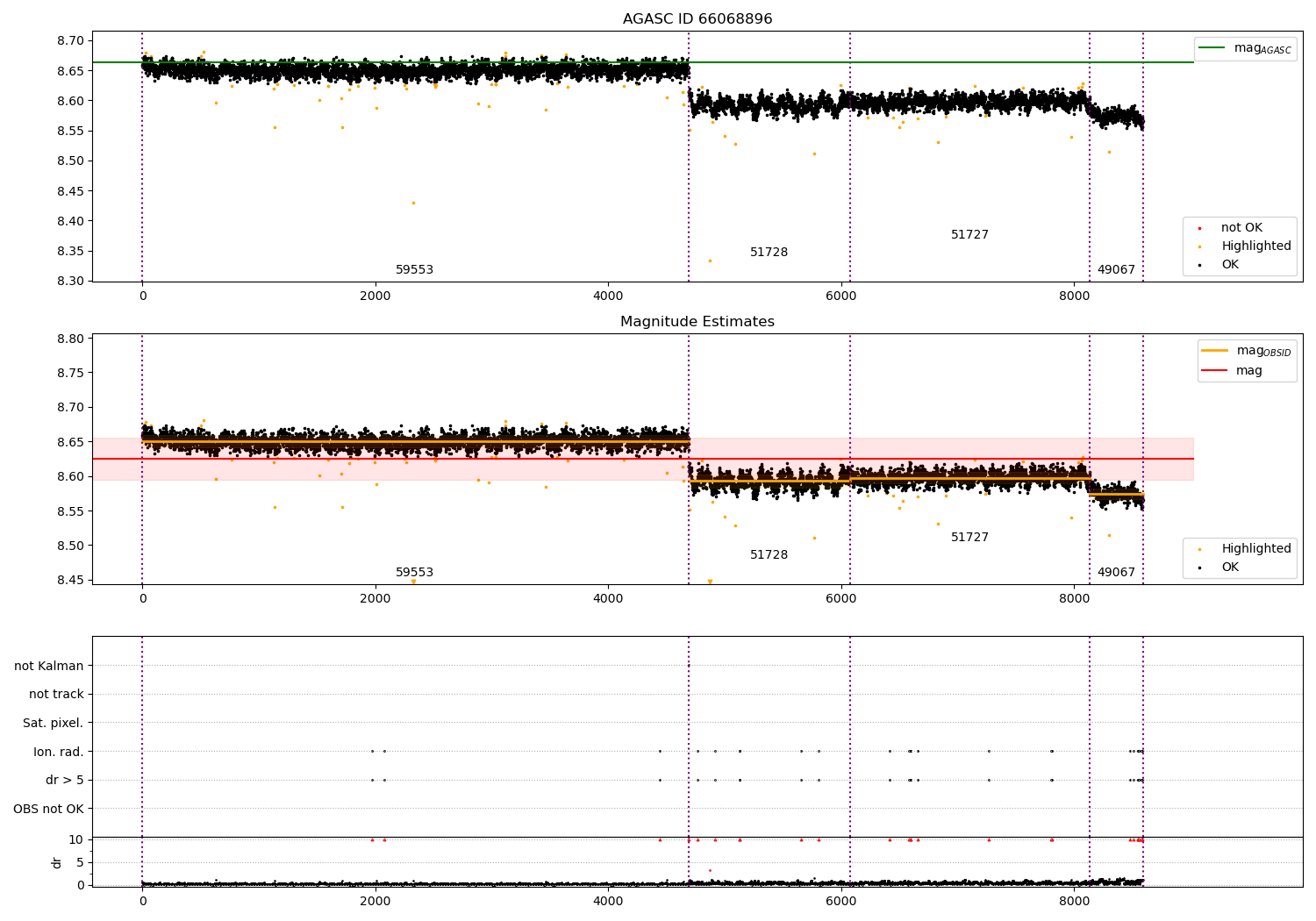Click the 8.45 y-axis tick in the top plot
This screenshot has width=1316, height=921.
point(71,191)
